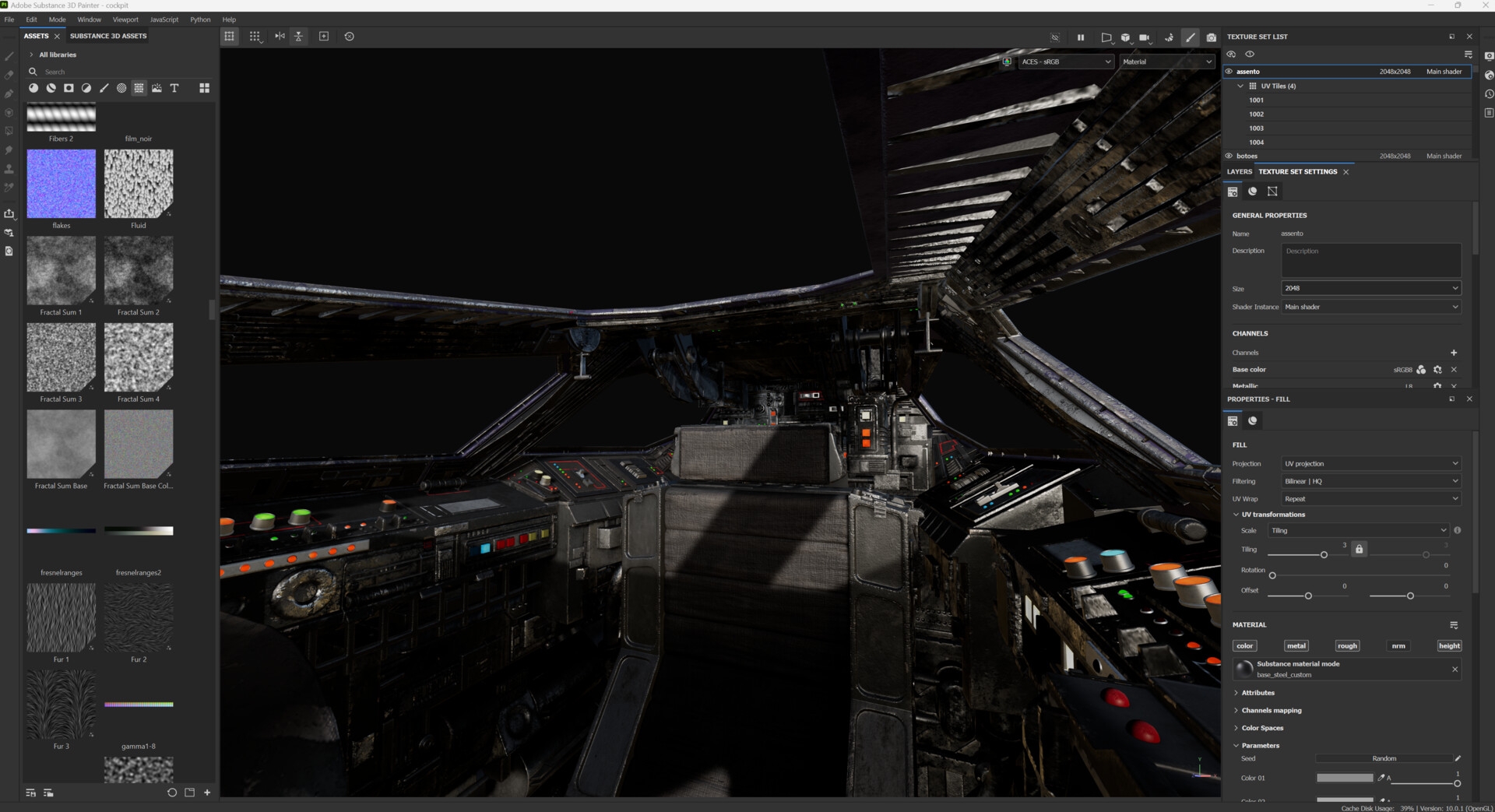
Task: Click the Random seed button
Action: pos(1384,758)
